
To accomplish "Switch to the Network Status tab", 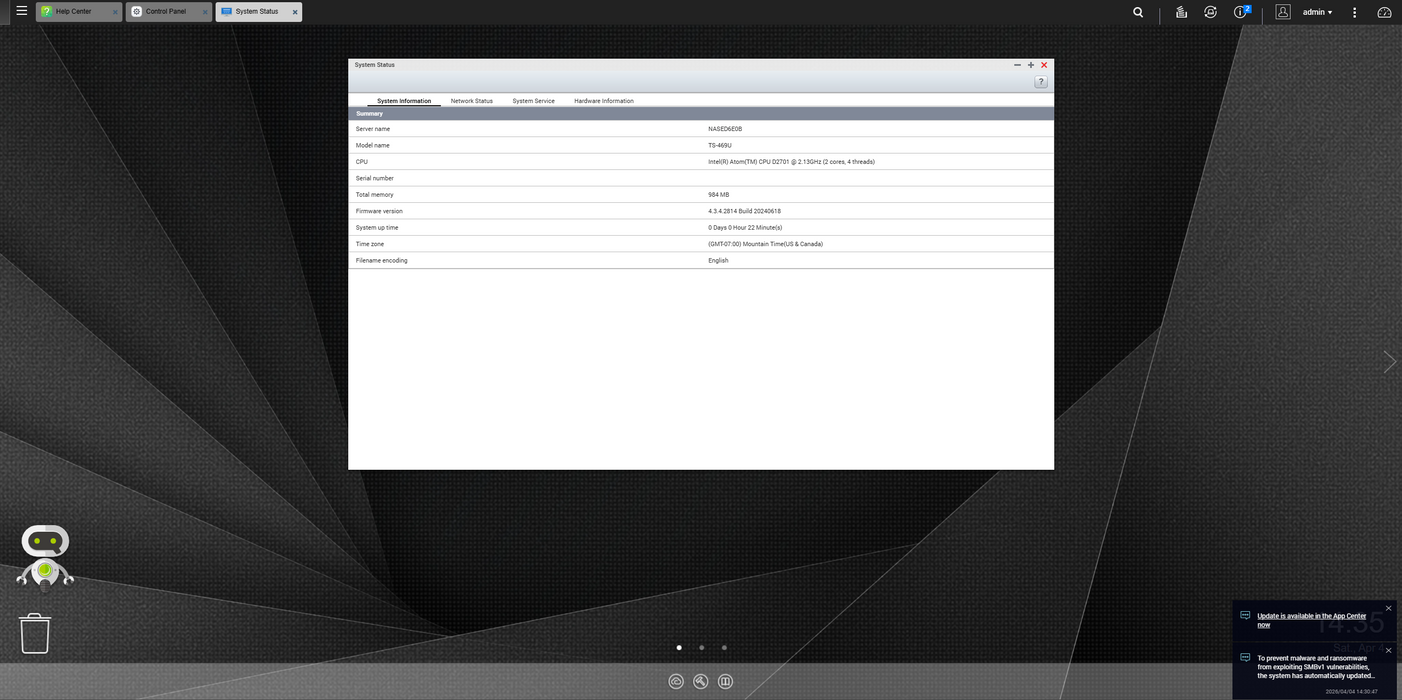I will pos(471,101).
